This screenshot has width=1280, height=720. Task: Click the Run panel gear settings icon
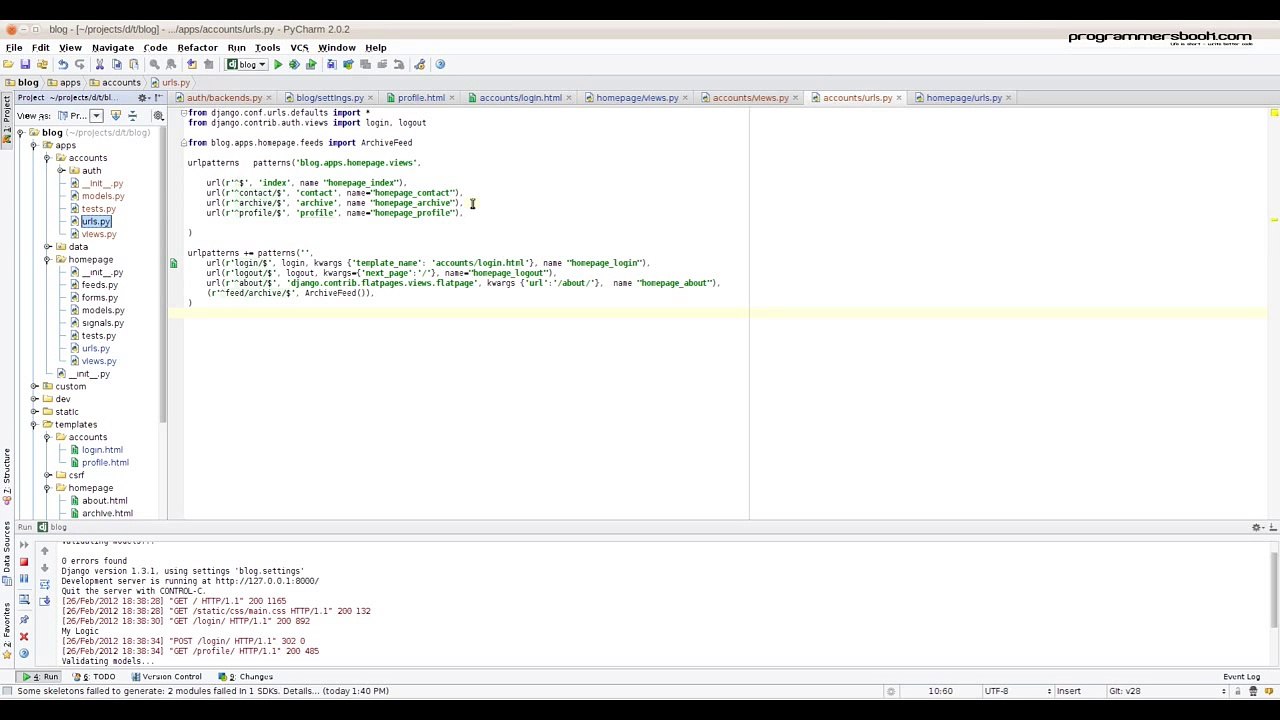[x=1257, y=527]
